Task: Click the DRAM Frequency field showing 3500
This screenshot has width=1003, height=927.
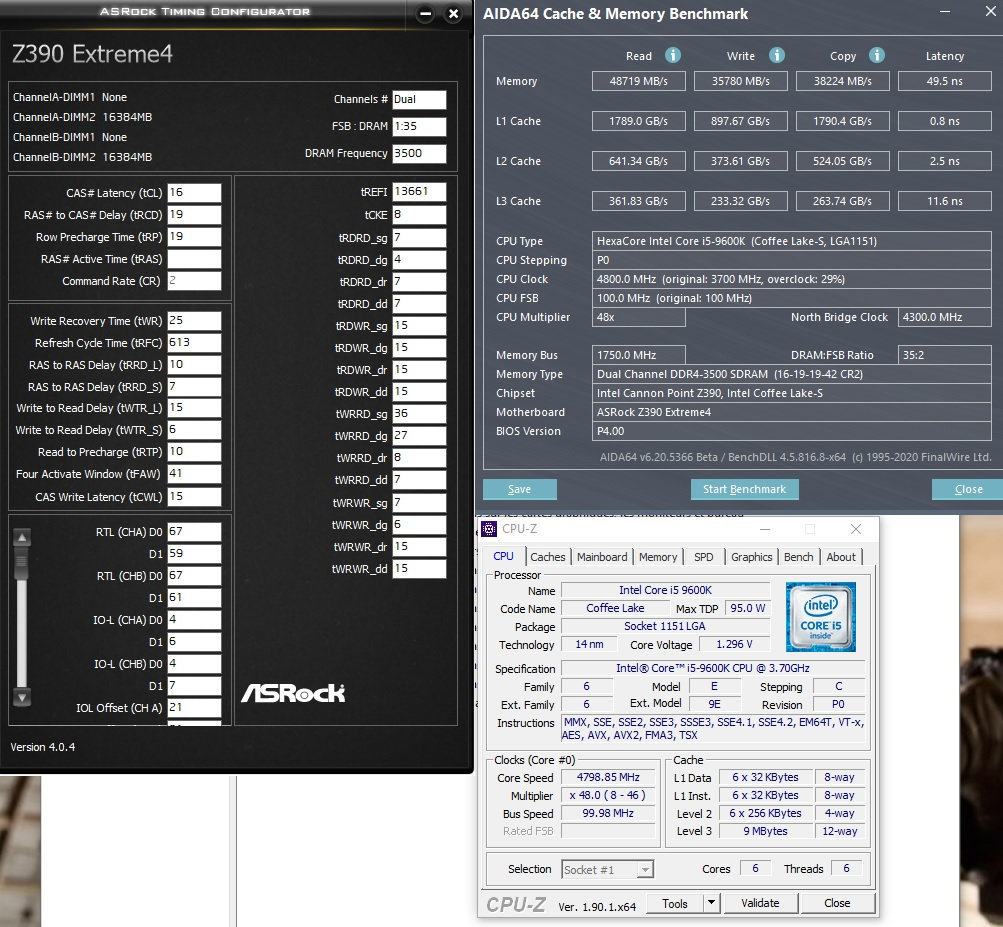Action: click(x=420, y=153)
